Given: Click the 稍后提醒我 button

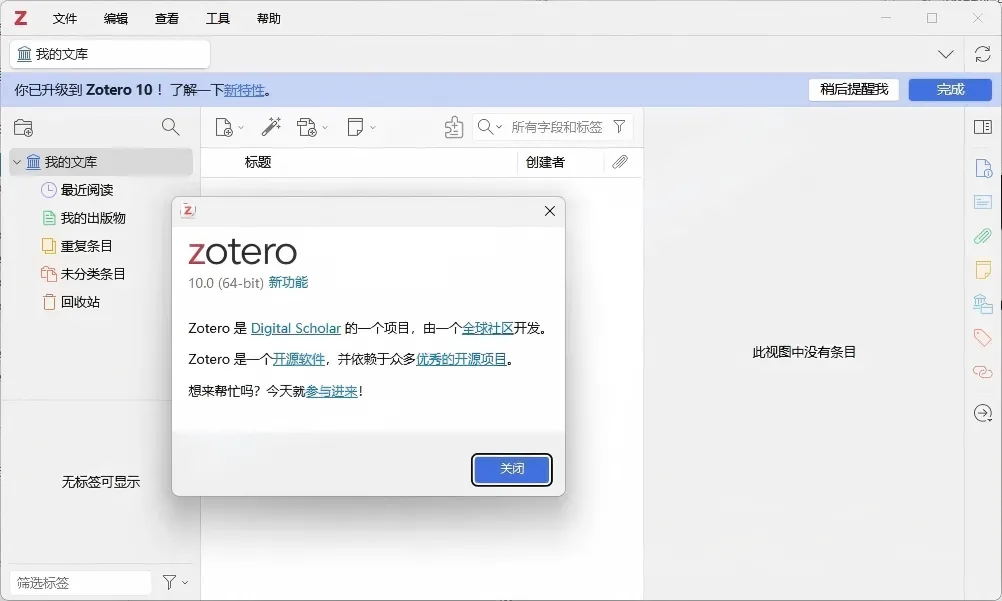Looking at the screenshot, I should click(x=854, y=90).
